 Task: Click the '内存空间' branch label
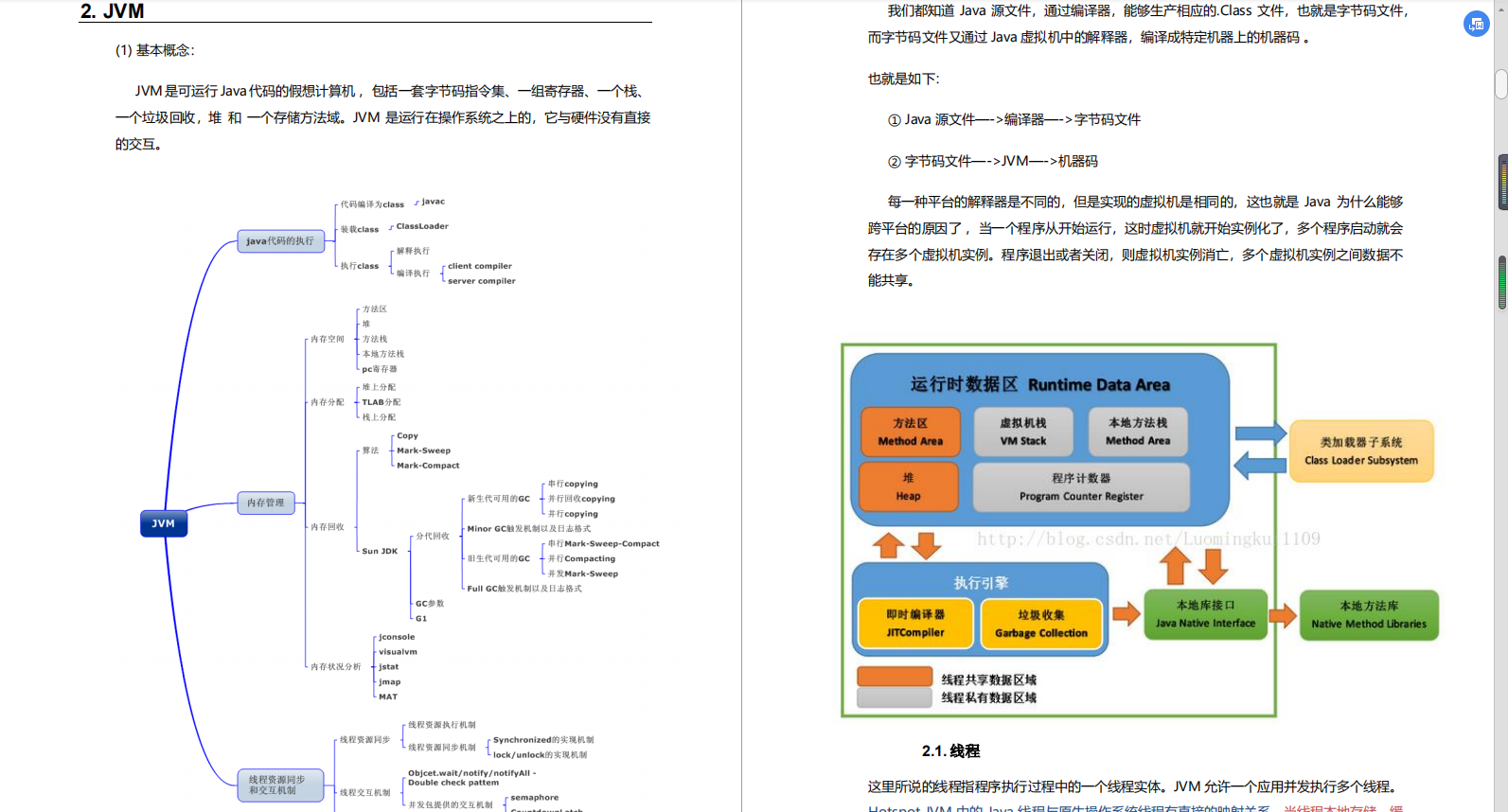[x=328, y=339]
